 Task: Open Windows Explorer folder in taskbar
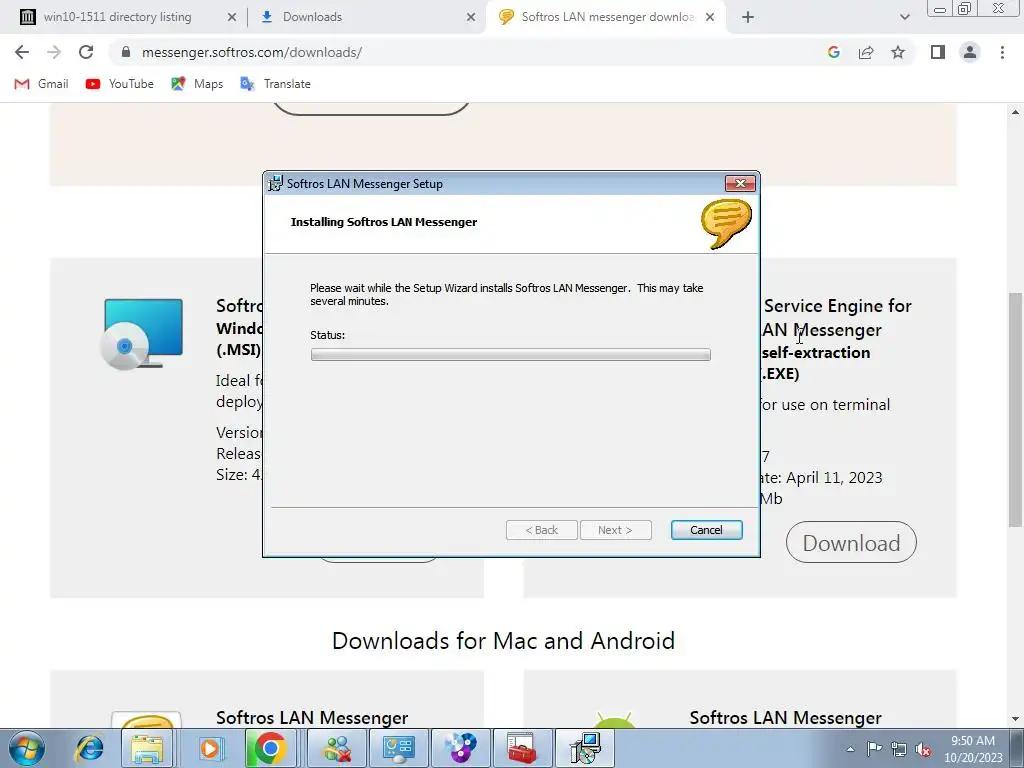[x=147, y=748]
